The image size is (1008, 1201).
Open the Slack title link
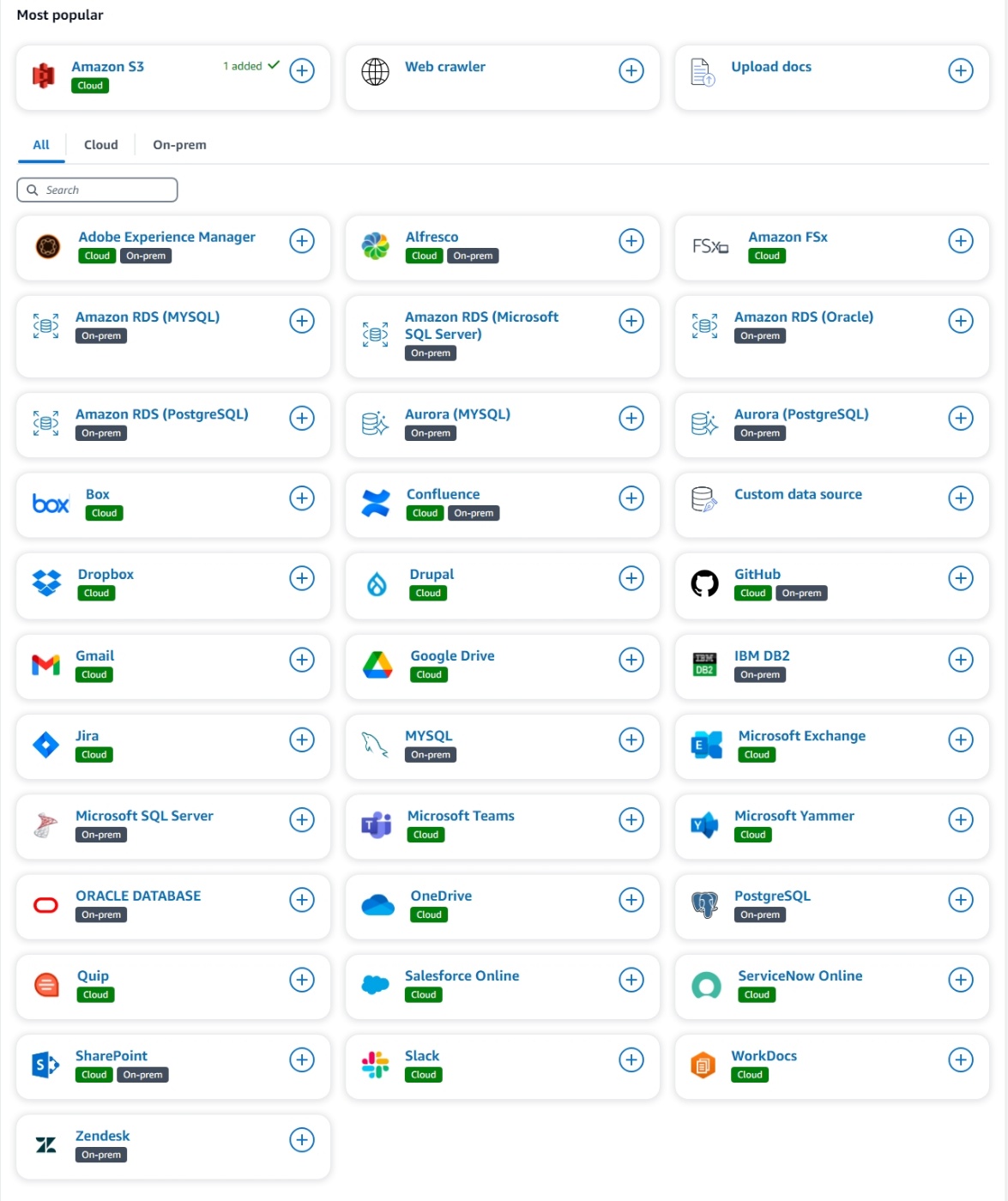[x=422, y=1056]
